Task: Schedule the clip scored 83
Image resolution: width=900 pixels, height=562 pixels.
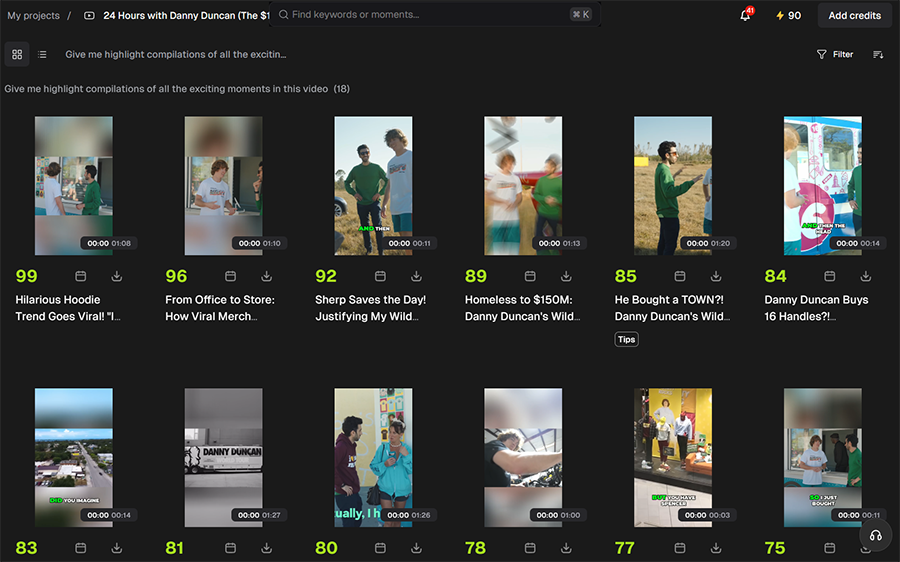Action: [x=81, y=548]
